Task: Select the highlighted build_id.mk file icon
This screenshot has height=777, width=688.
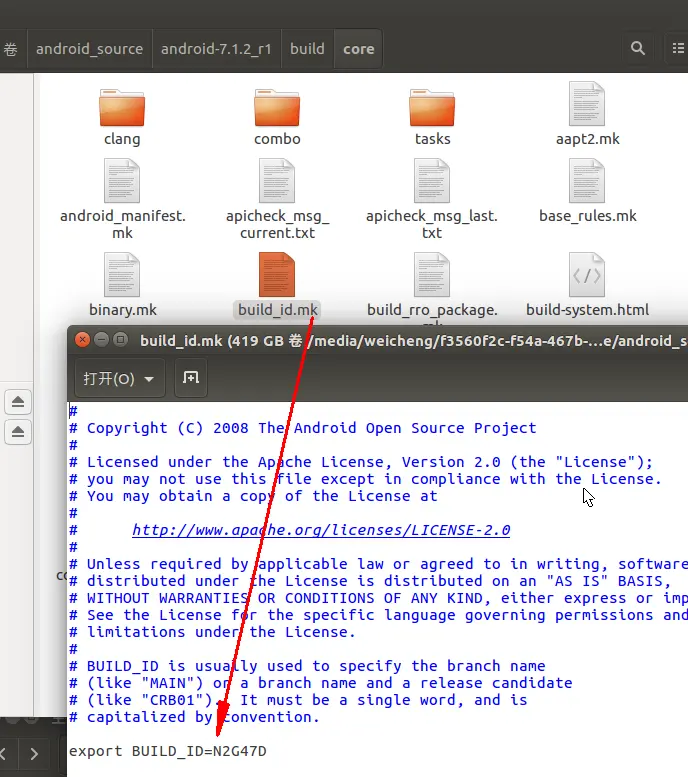Action: click(x=277, y=275)
